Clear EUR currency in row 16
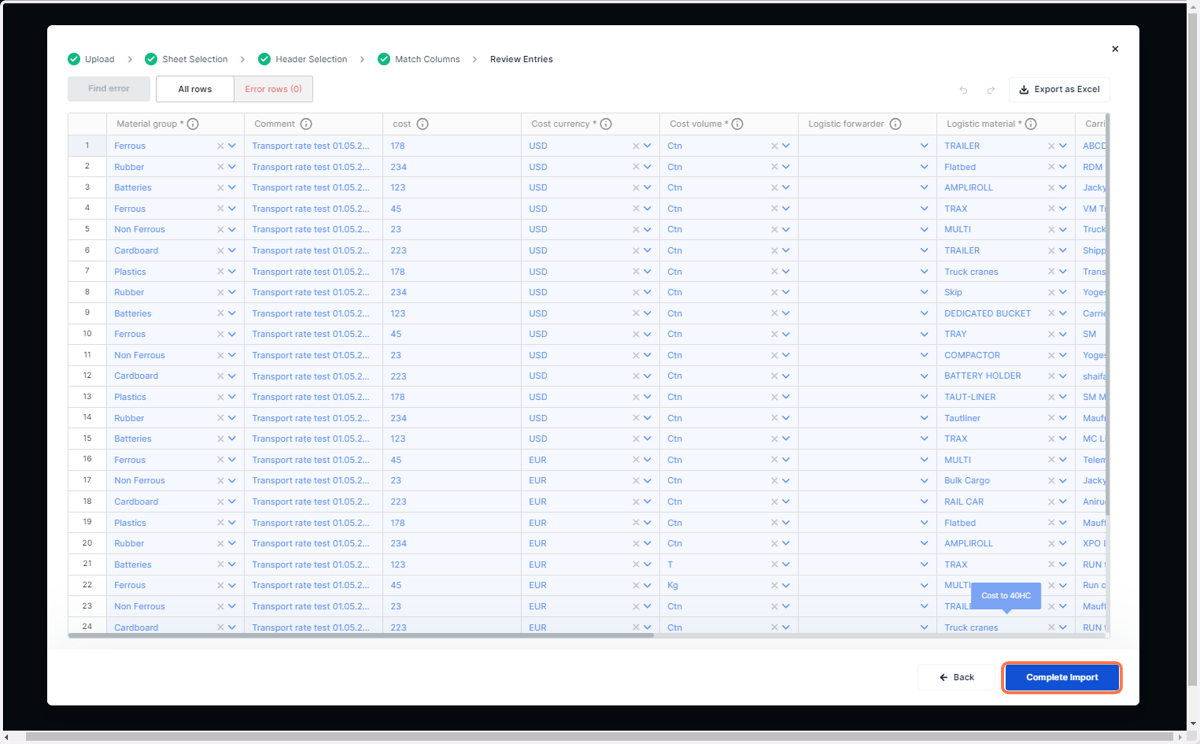This screenshot has width=1200, height=744. (x=635, y=460)
